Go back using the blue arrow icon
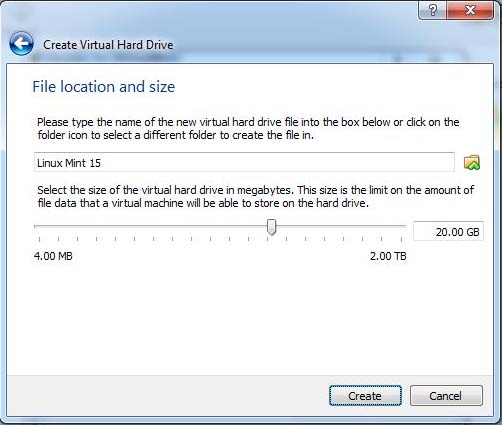This screenshot has height=425, width=502. pos(21,44)
